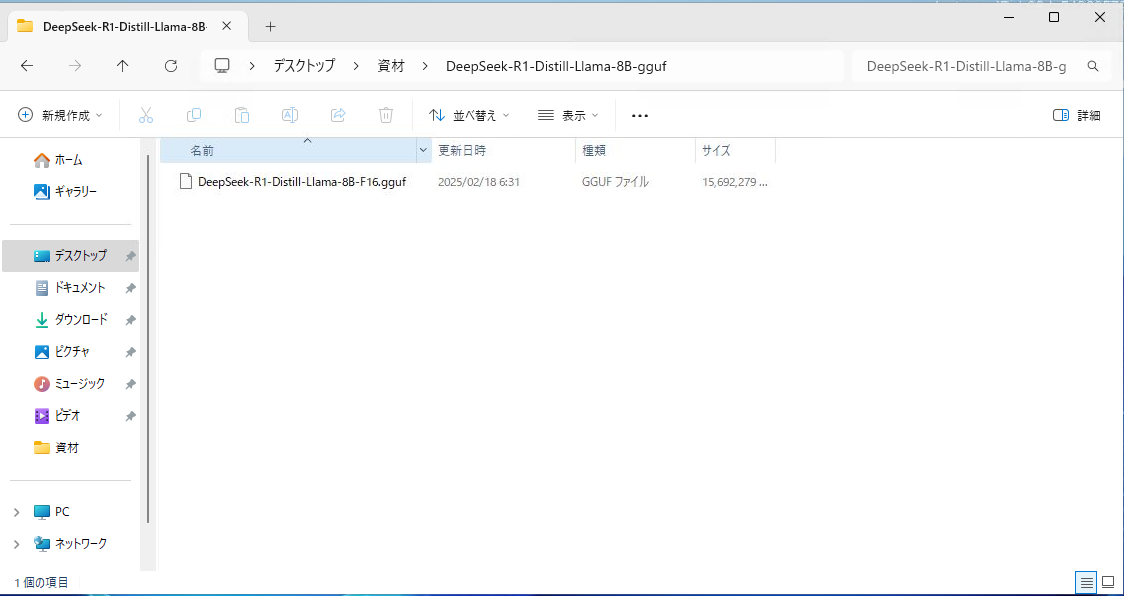Viewport: 1124px width, 596px height.
Task: Click デスクトップ in address bar breadcrumb
Action: click(304, 66)
